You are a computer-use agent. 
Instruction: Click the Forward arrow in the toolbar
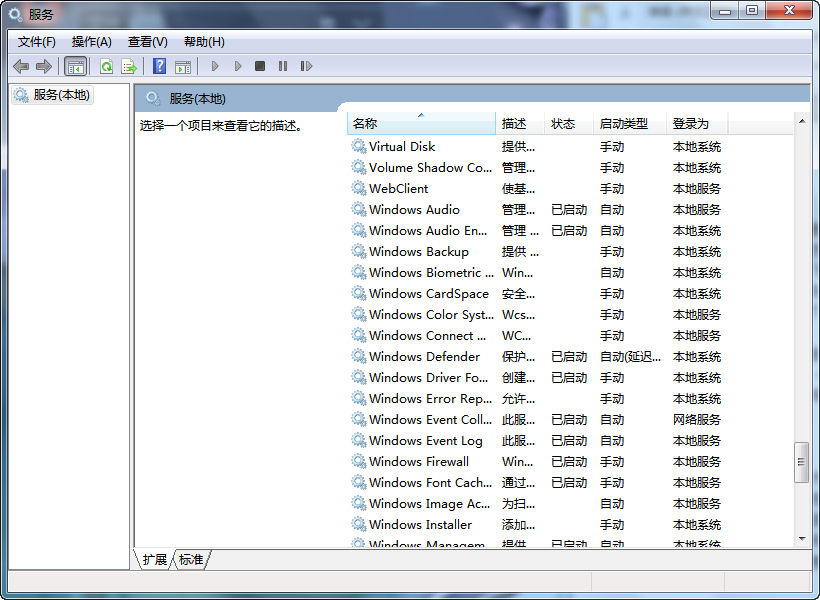[x=44, y=66]
